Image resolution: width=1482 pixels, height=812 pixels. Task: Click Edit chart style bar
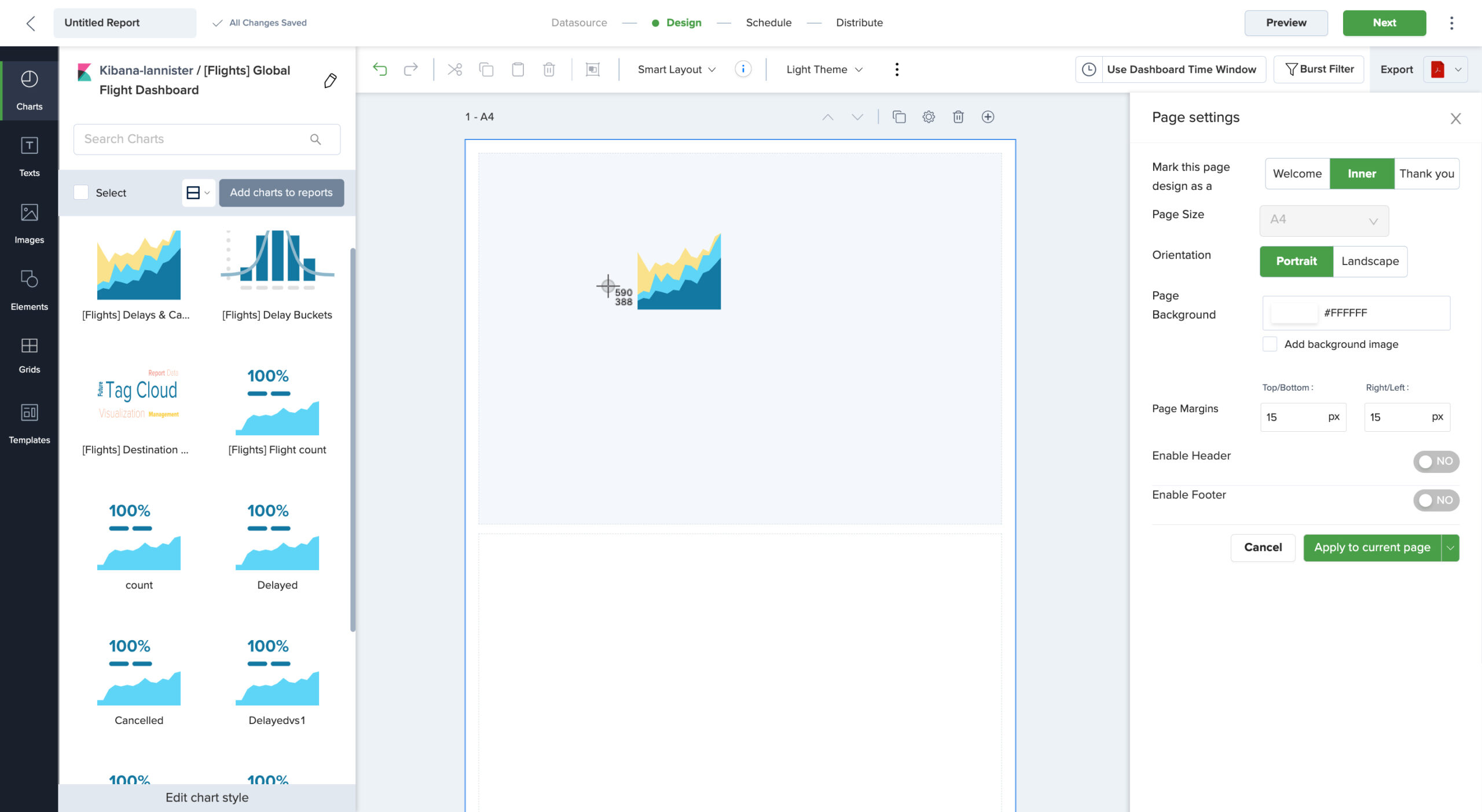click(207, 798)
